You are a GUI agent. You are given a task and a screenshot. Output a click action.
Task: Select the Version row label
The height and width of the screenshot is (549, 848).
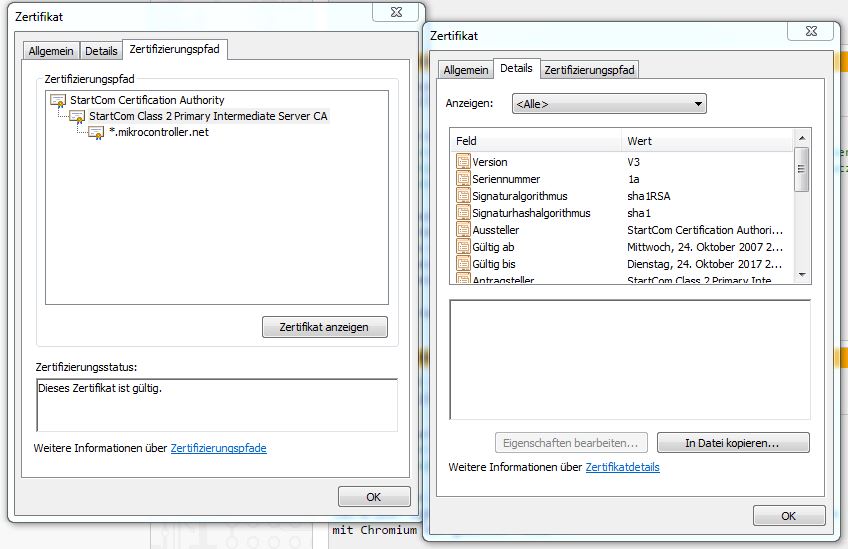click(489, 162)
